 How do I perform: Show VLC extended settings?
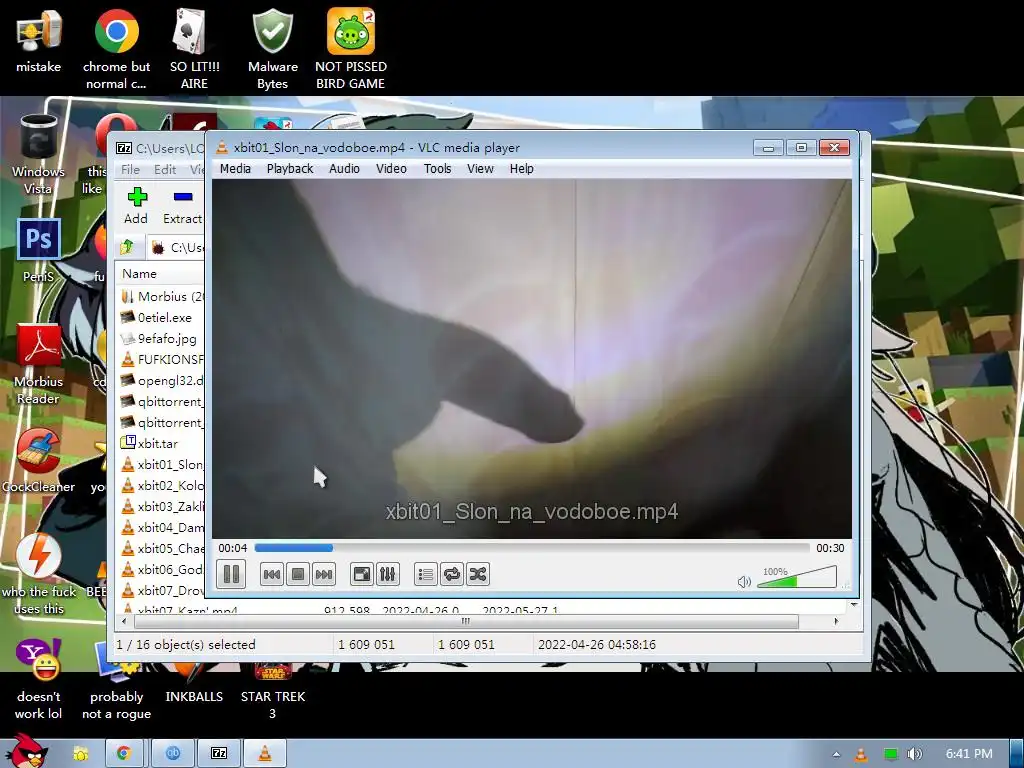[387, 574]
